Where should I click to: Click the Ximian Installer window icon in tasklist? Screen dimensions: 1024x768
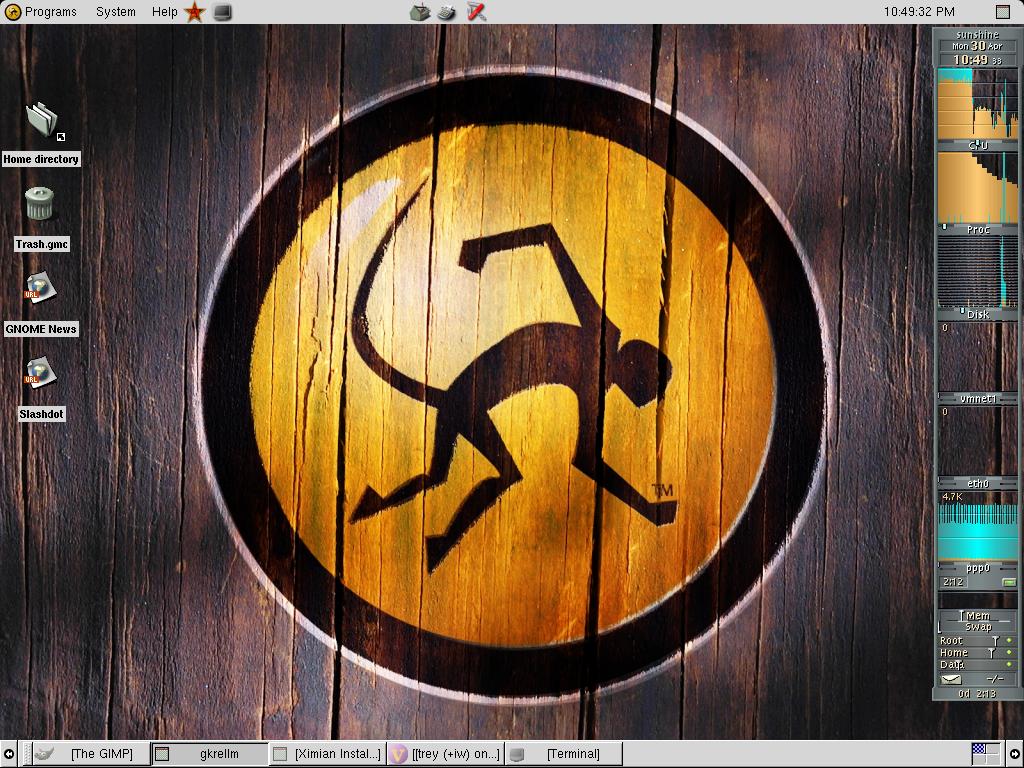[280, 754]
